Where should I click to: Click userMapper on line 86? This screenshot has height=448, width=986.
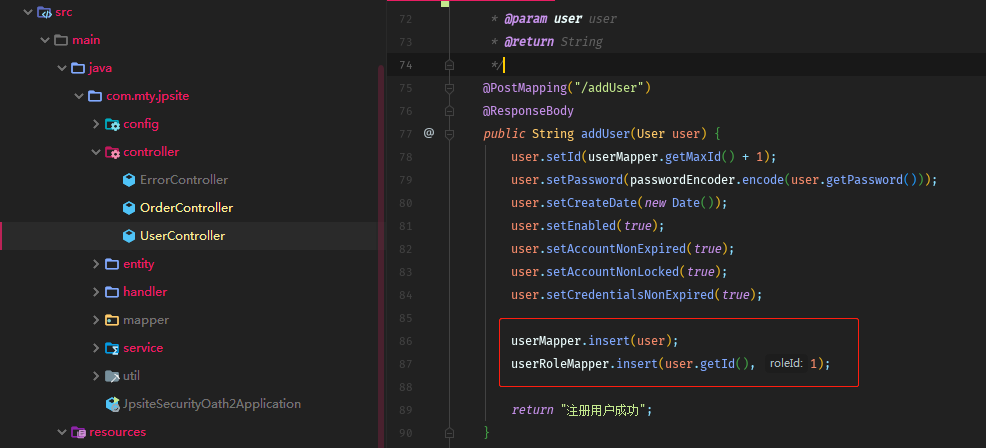tap(546, 341)
